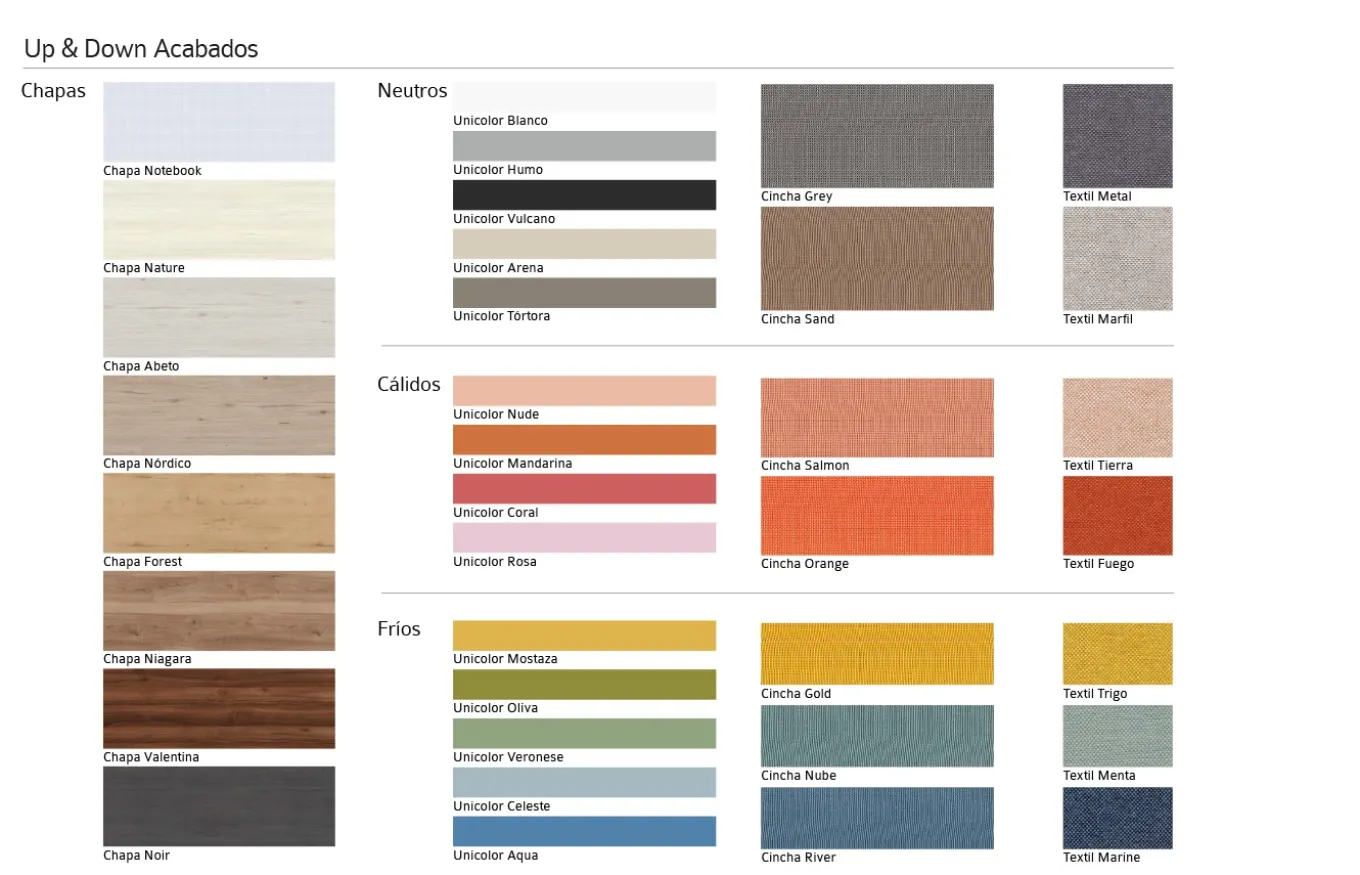Open the Cincha Grey texture thumbnail
Viewport: 1360px width, 875px height.
[x=877, y=136]
